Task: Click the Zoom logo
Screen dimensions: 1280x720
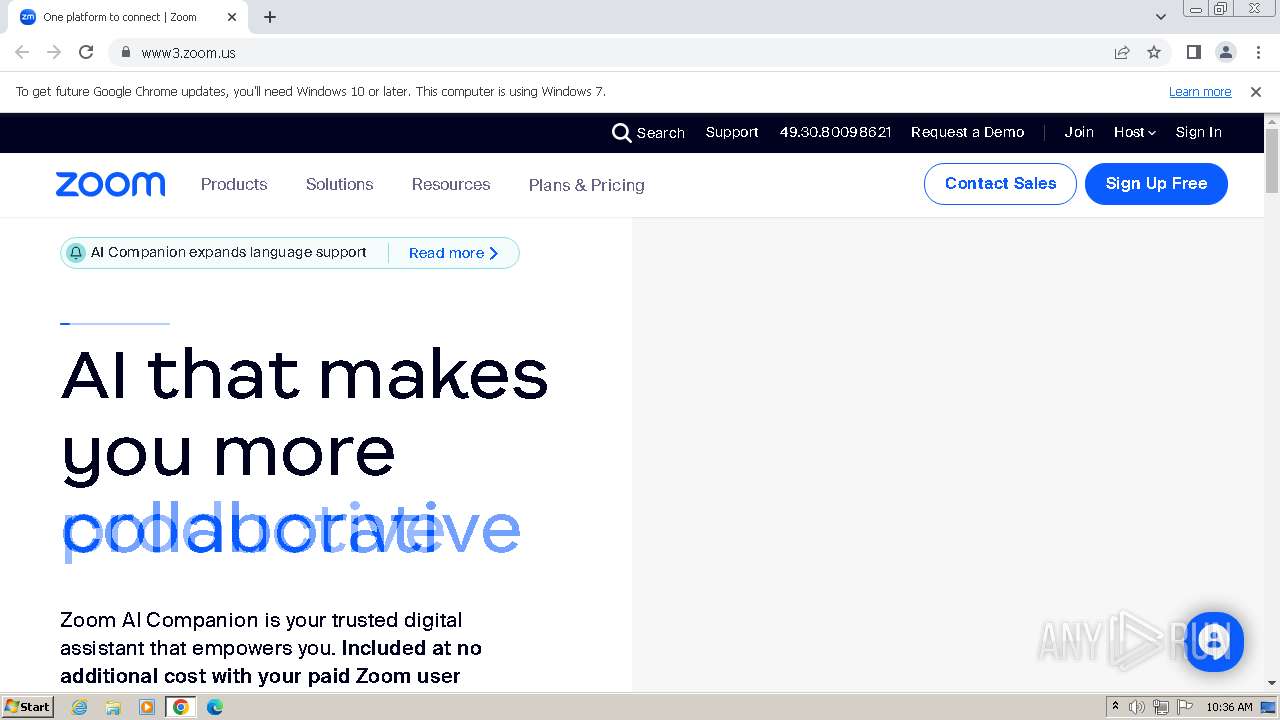Action: point(110,184)
